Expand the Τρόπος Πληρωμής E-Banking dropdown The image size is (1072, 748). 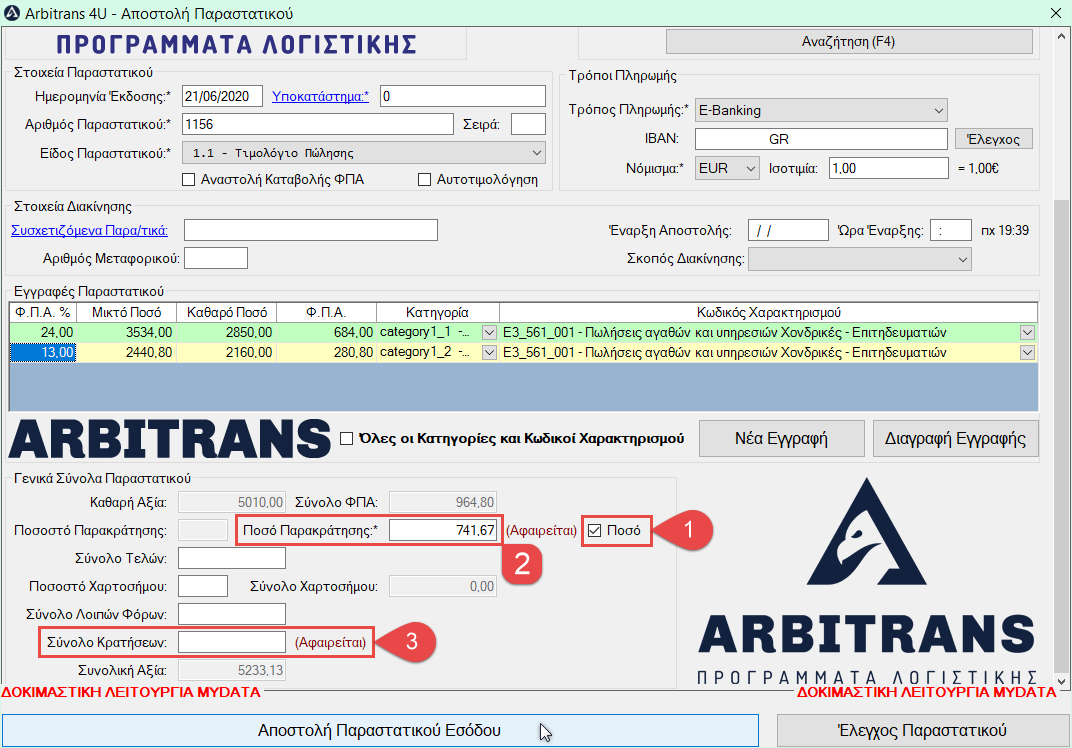click(821, 110)
